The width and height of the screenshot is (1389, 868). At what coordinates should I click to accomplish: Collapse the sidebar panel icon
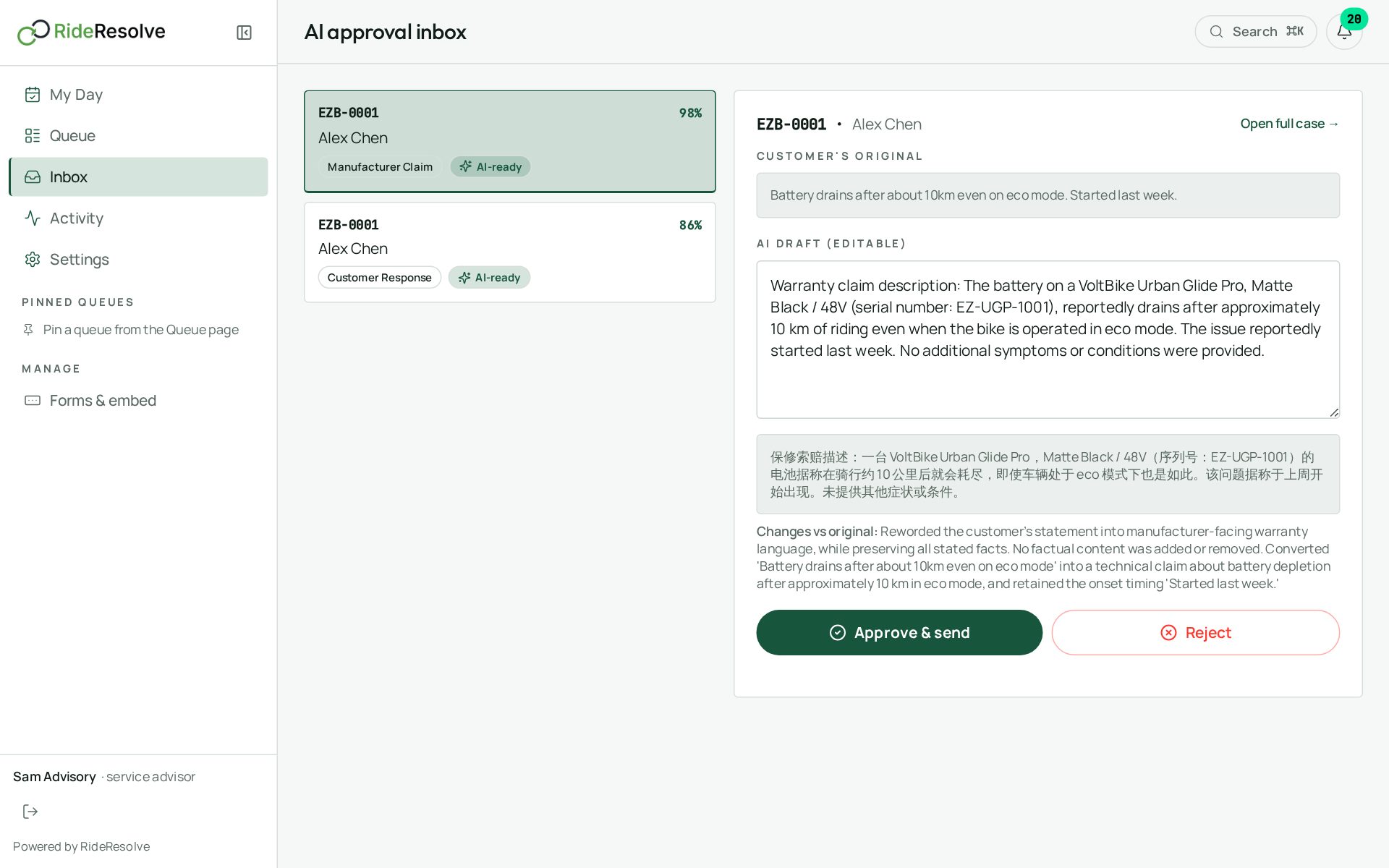(x=244, y=33)
